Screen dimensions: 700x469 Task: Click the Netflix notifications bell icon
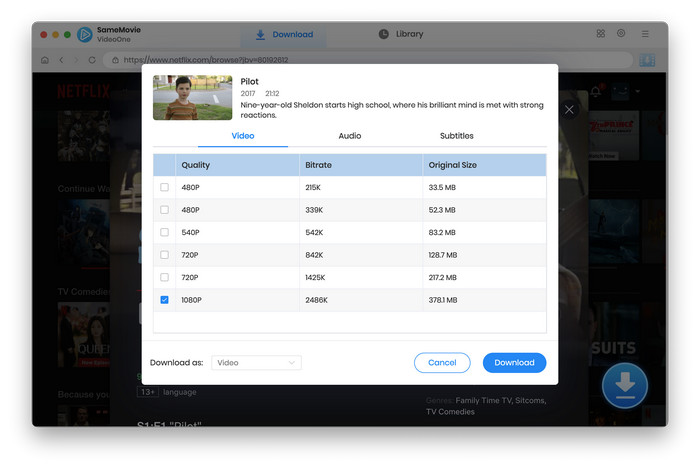596,91
